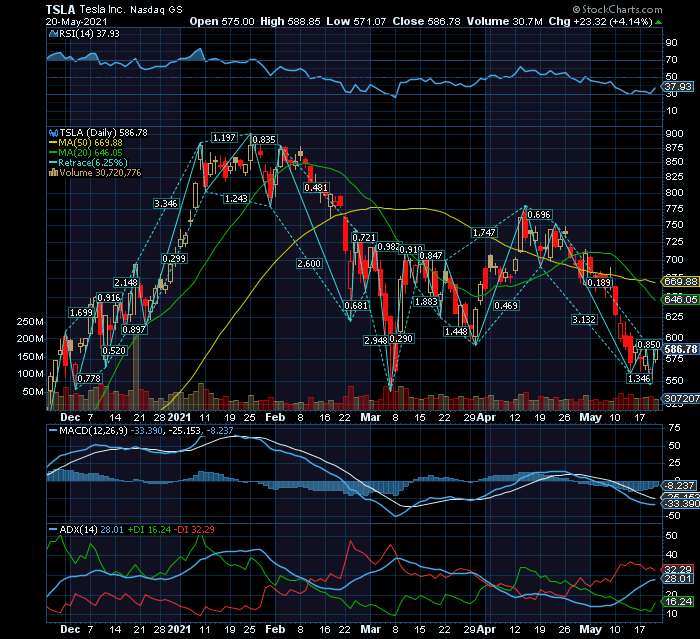Screen dimensions: 700x639
Task: Click the 0.299 retrace label
Action: pyautogui.click(x=174, y=259)
